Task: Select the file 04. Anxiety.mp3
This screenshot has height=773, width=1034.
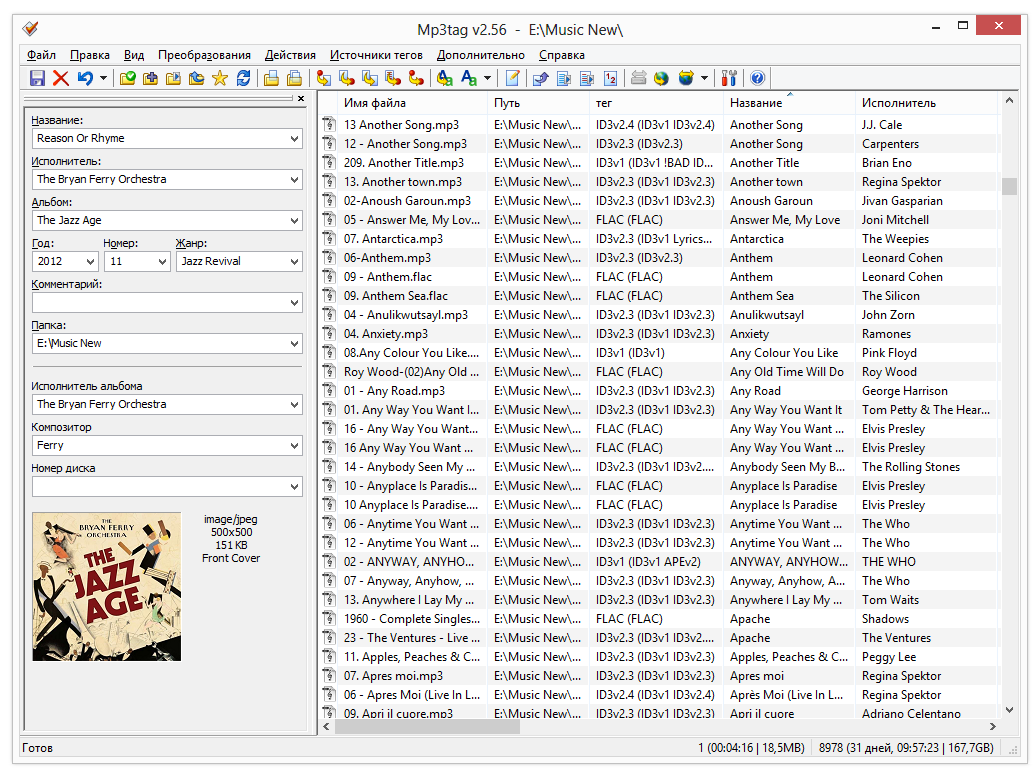Action: [x=385, y=334]
